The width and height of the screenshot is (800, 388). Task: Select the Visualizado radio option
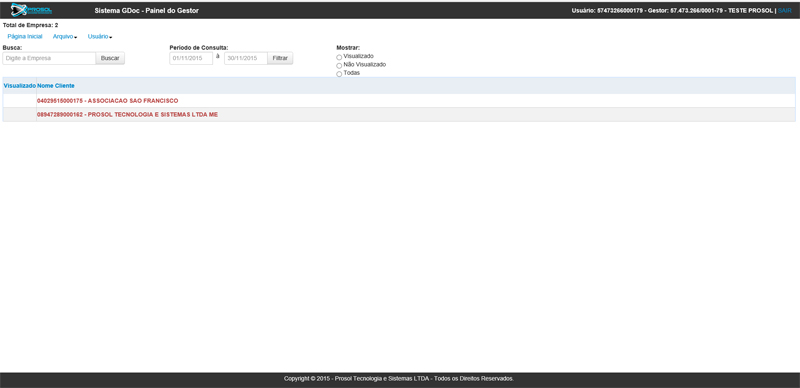tap(339, 57)
